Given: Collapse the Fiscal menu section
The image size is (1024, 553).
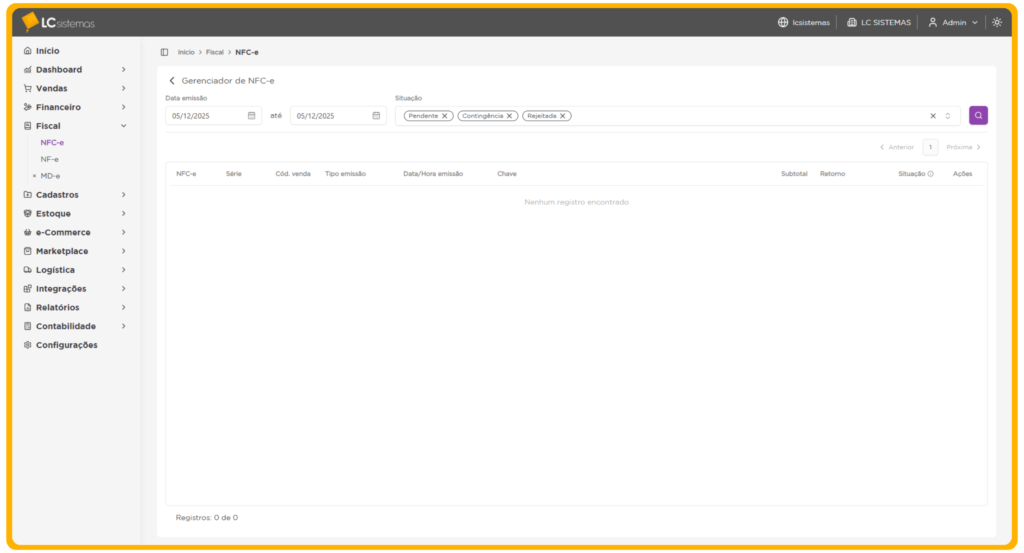Looking at the screenshot, I should [123, 126].
